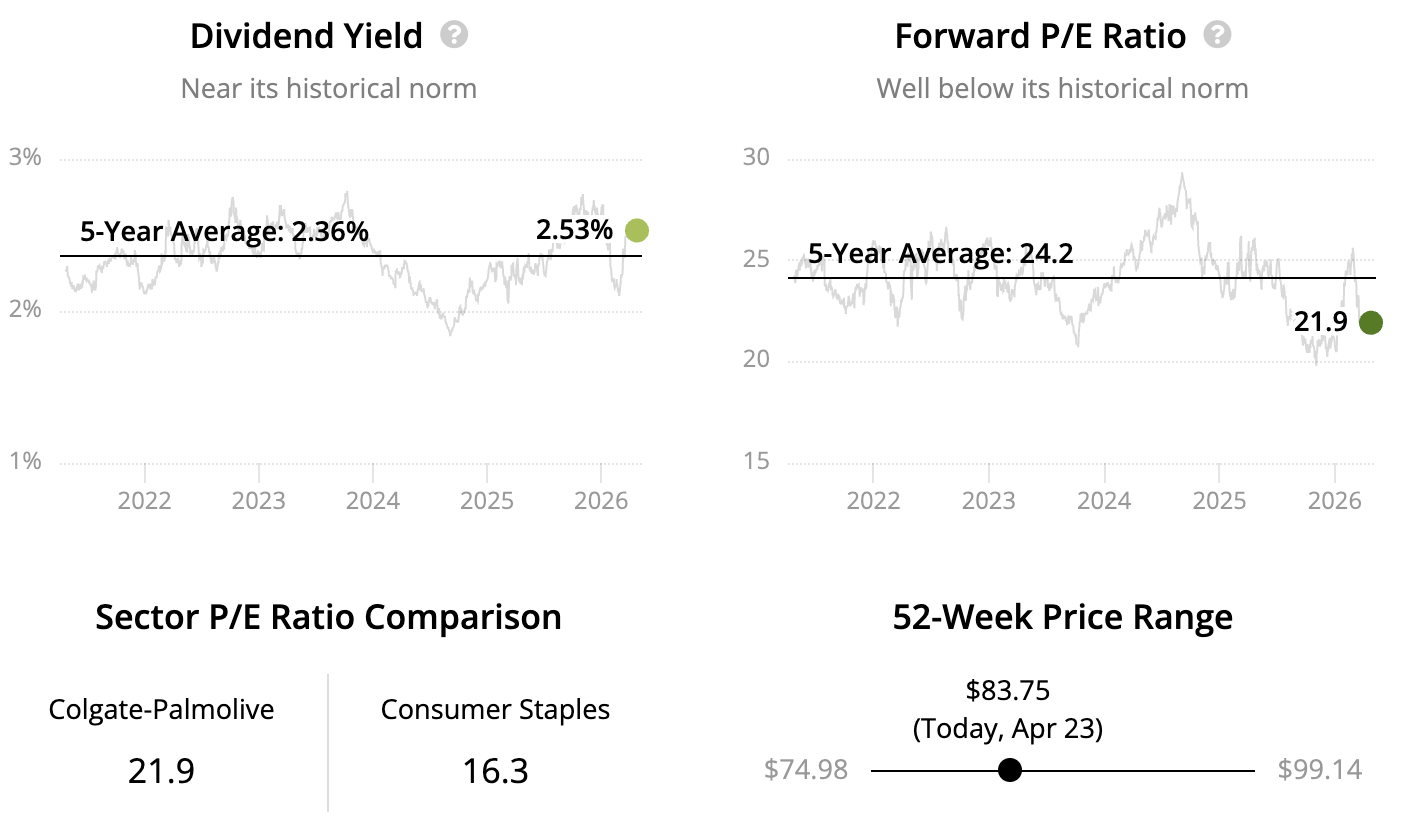Click the 52-Week Price Range heading
The width and height of the screenshot is (1414, 836).
tap(1062, 617)
